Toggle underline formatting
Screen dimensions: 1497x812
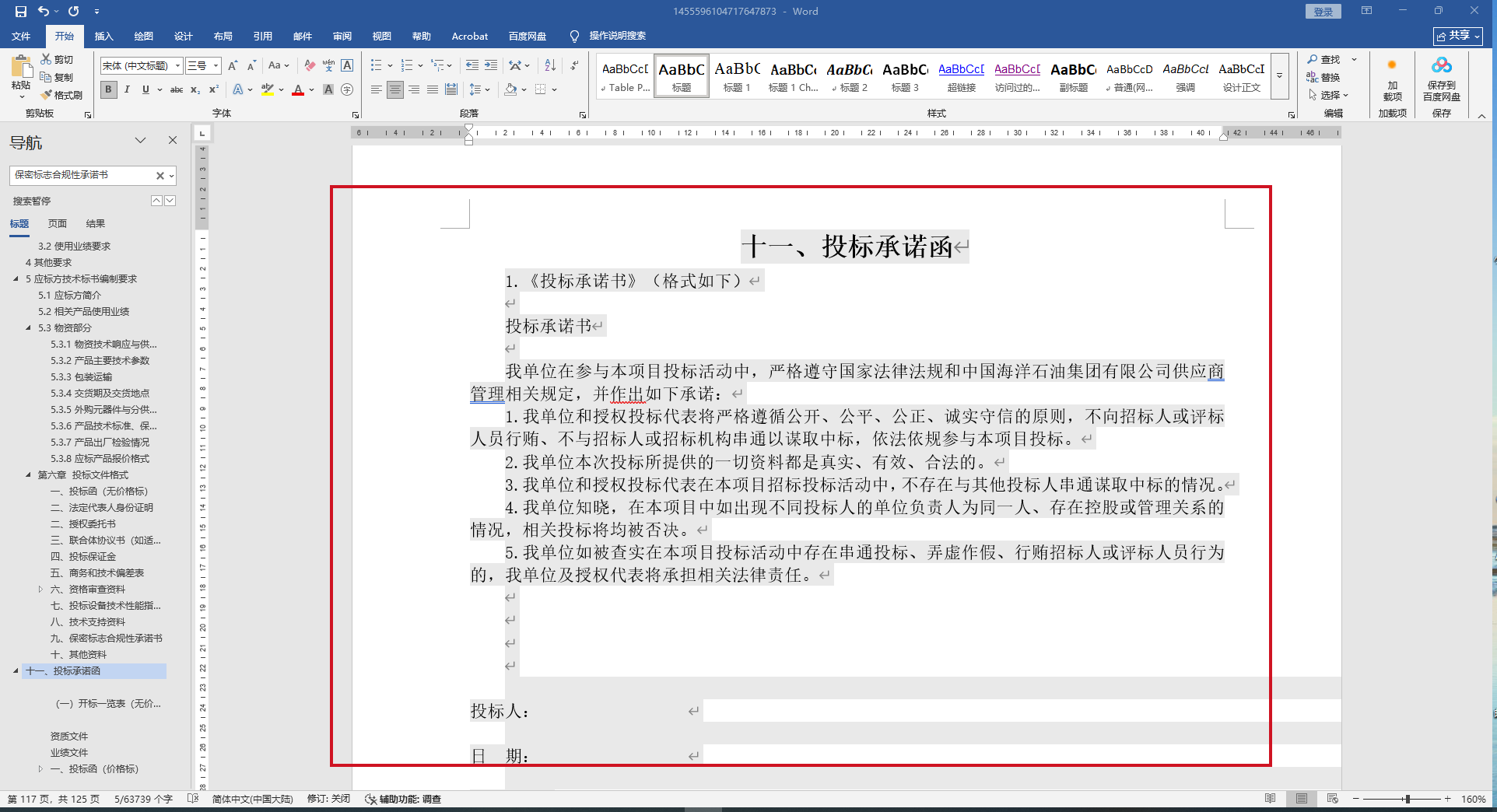(145, 89)
